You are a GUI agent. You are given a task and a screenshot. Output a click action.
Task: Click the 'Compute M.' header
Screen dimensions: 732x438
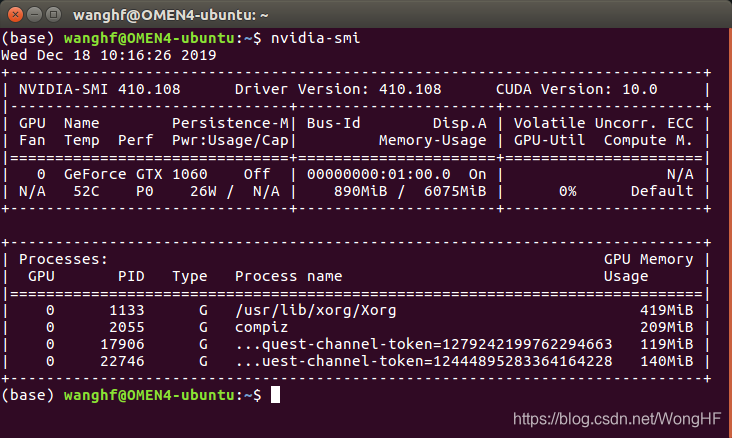click(x=648, y=140)
